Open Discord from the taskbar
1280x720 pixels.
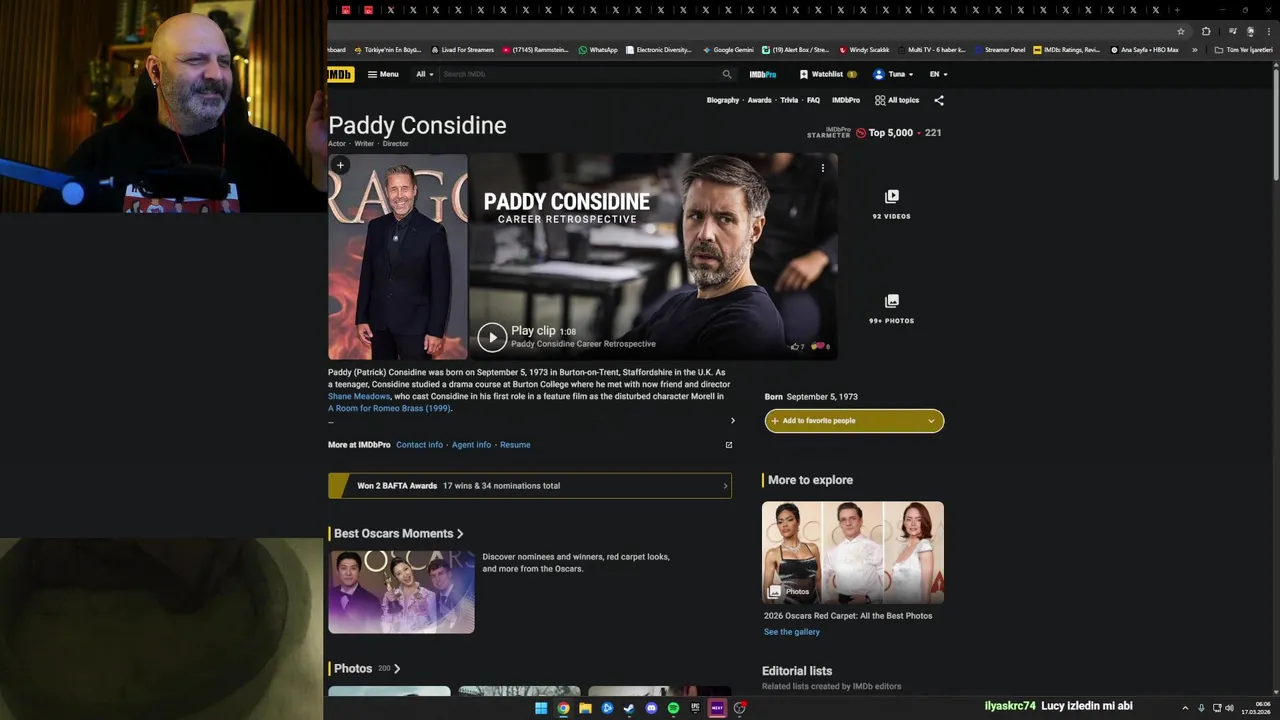651,708
